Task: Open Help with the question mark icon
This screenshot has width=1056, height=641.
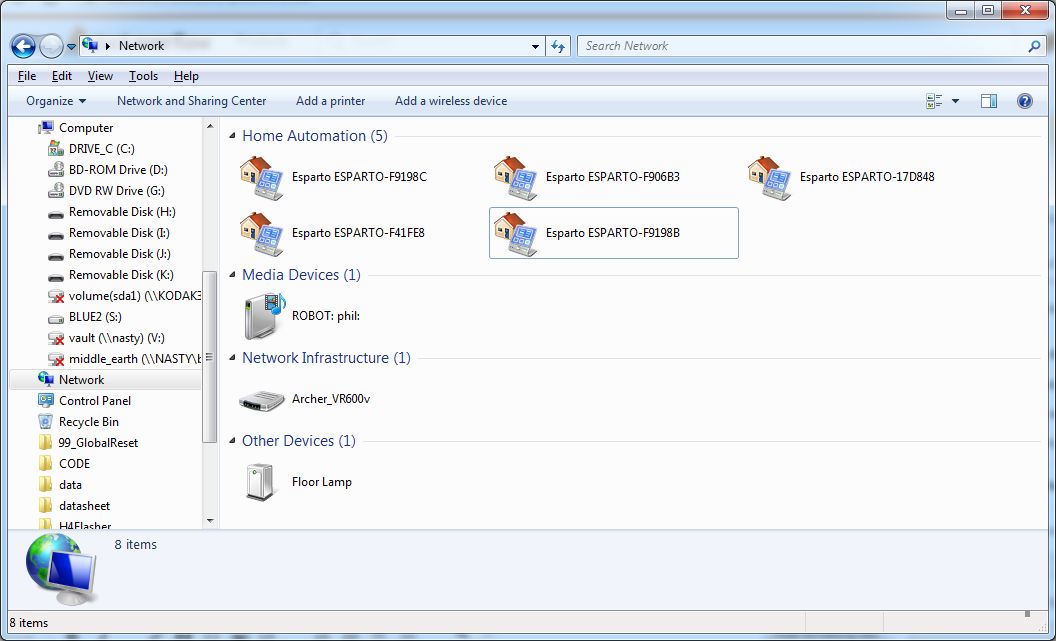Action: [x=1024, y=101]
